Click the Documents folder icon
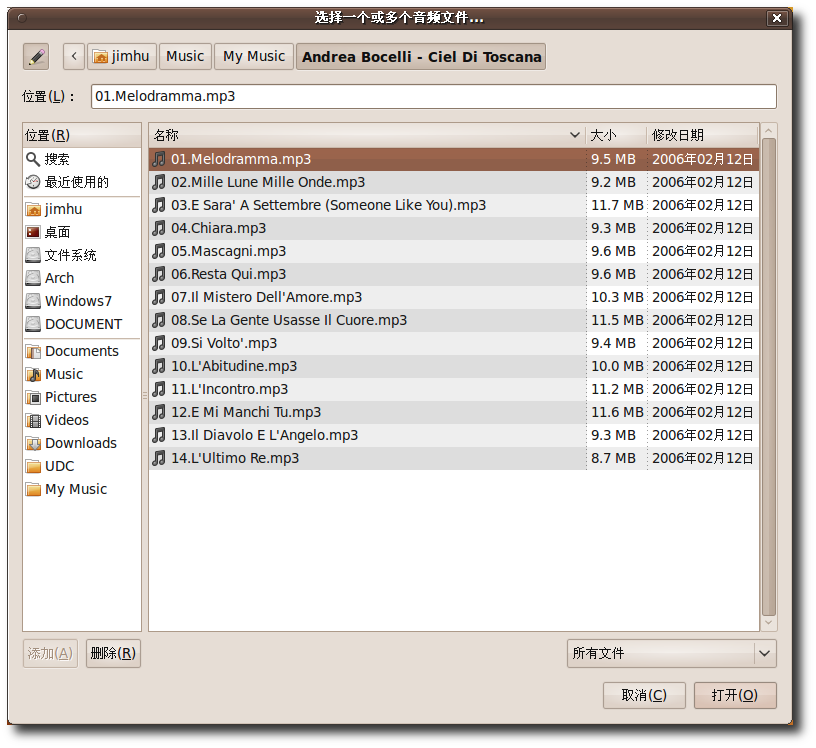816x748 pixels. pos(33,351)
